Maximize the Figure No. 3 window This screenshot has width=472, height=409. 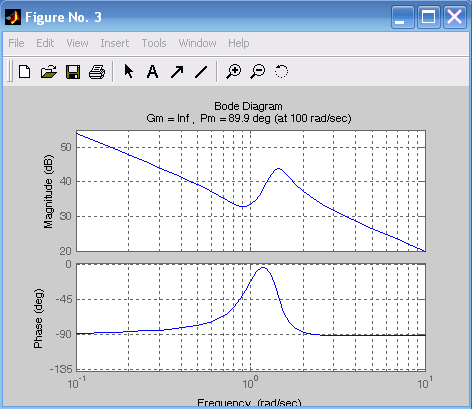[x=429, y=17]
